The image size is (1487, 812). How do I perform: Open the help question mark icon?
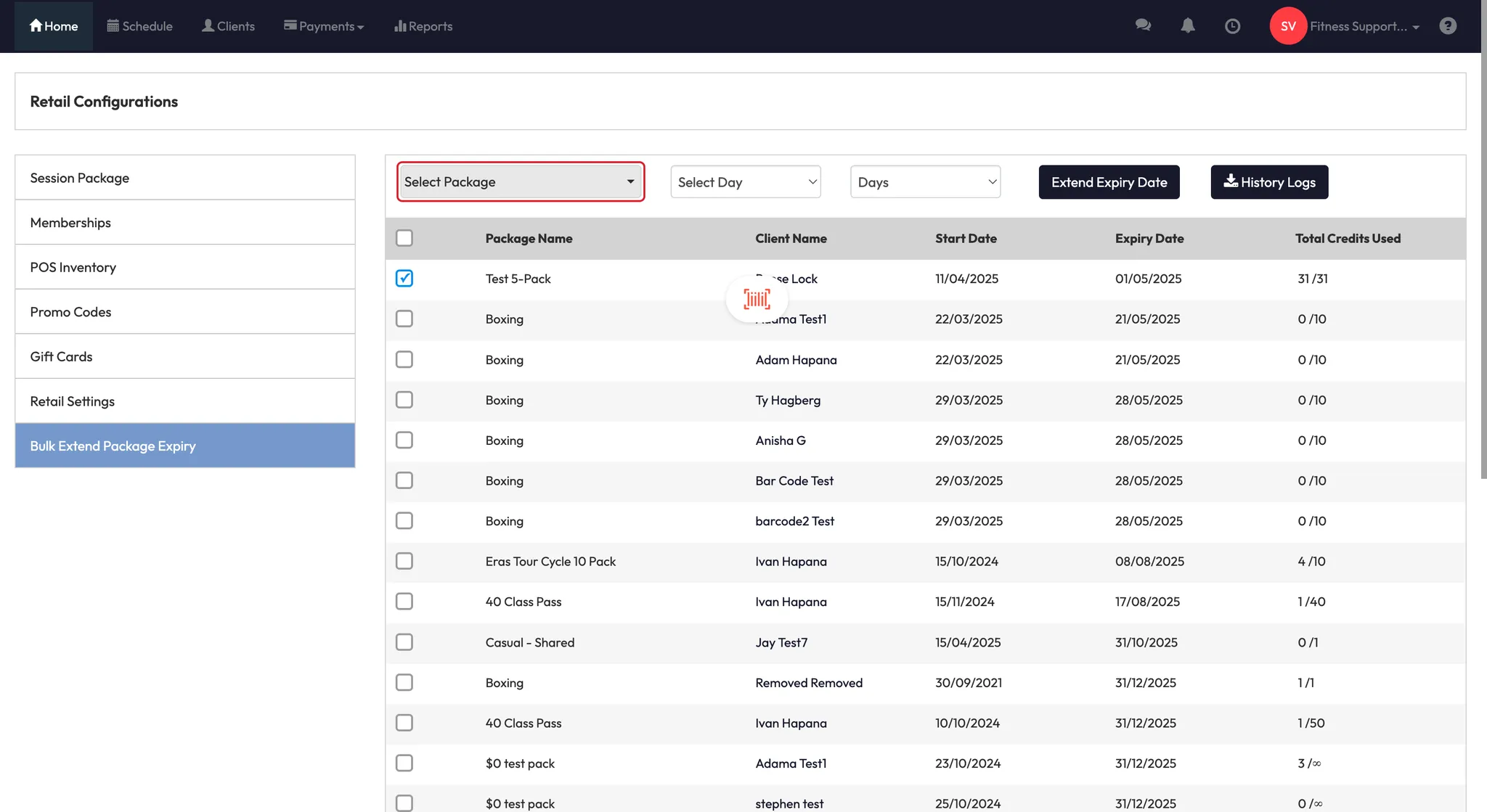click(1448, 26)
